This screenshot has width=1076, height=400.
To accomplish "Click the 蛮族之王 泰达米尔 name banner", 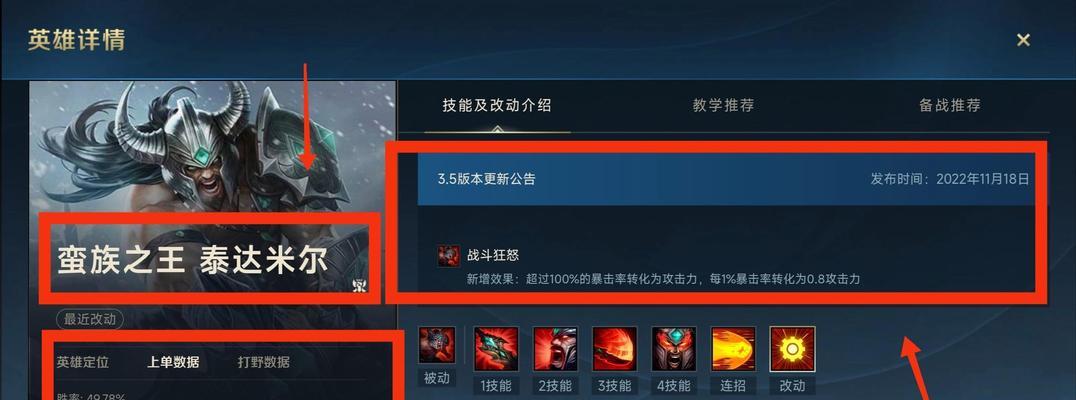I will tap(192, 260).
